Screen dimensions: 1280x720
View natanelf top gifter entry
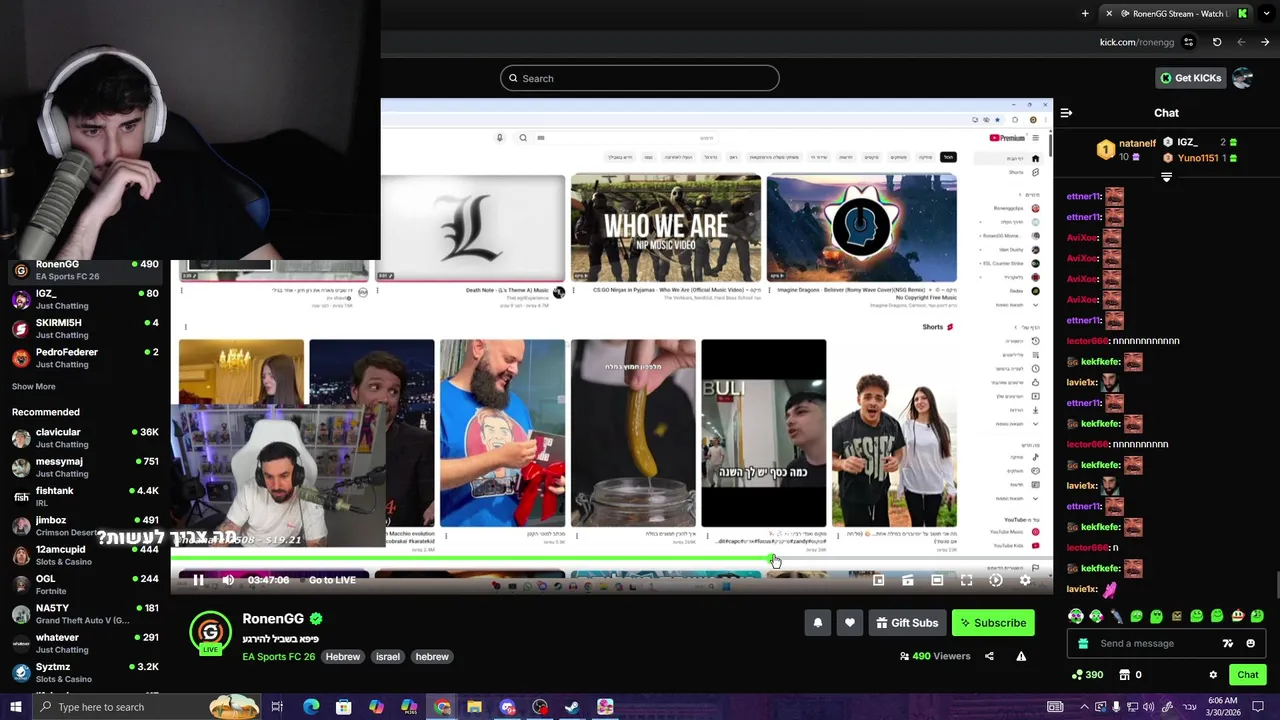click(1127, 150)
